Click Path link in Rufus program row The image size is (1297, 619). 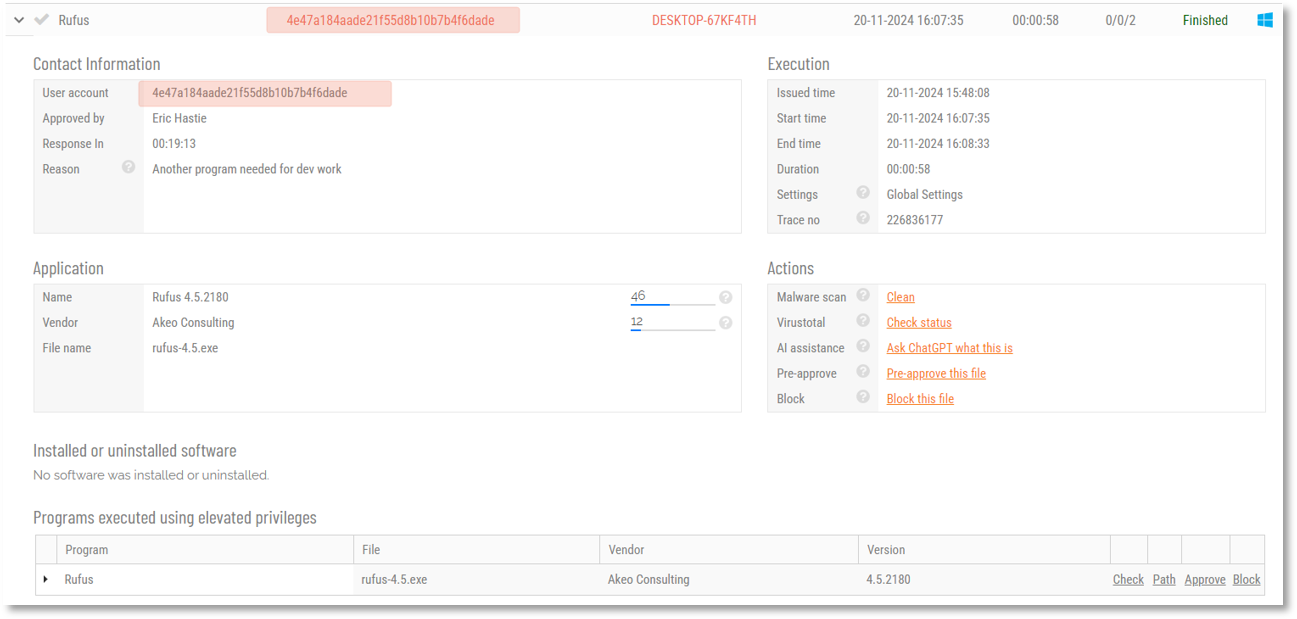coord(1164,579)
